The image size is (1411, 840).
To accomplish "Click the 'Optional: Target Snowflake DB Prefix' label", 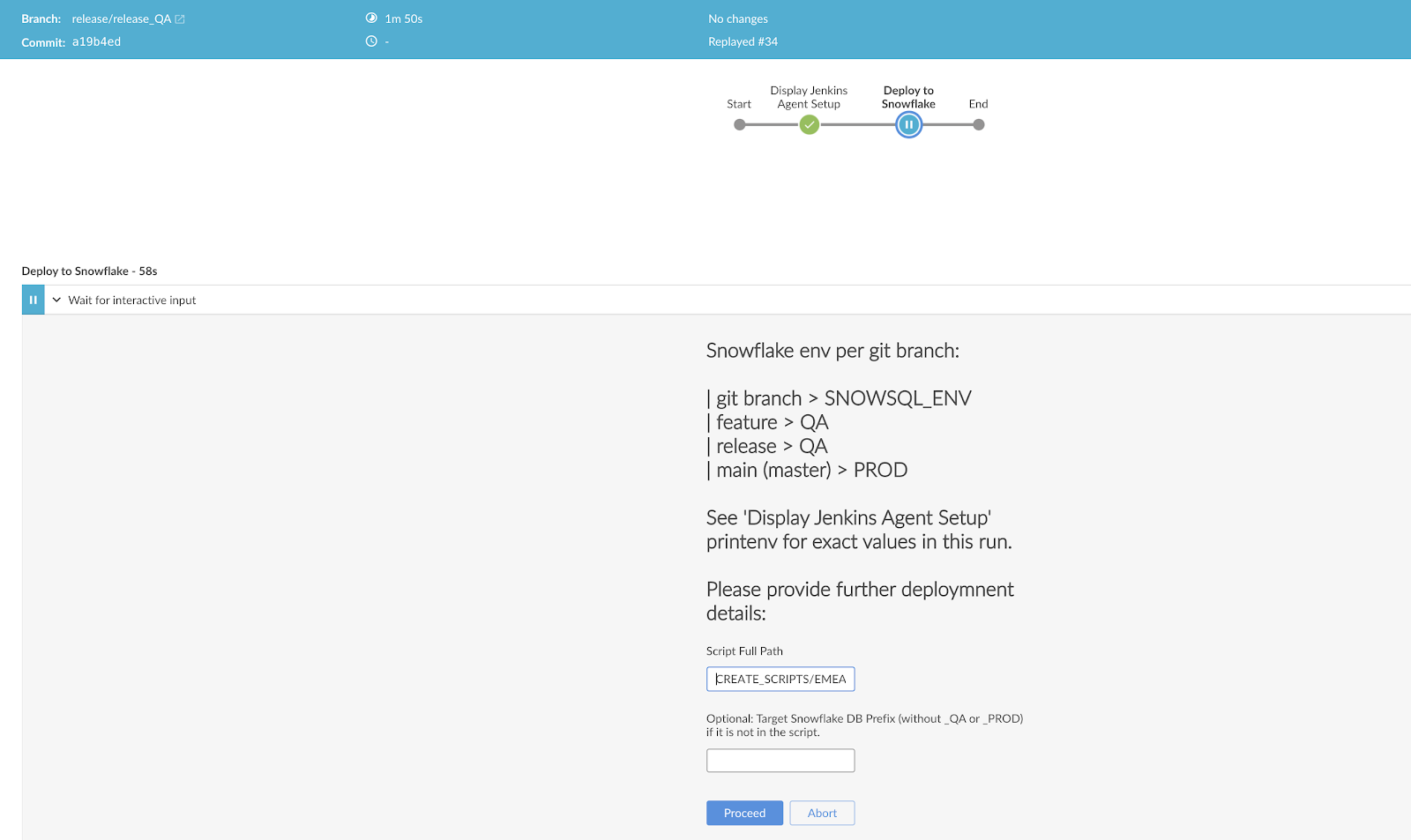I will [864, 725].
